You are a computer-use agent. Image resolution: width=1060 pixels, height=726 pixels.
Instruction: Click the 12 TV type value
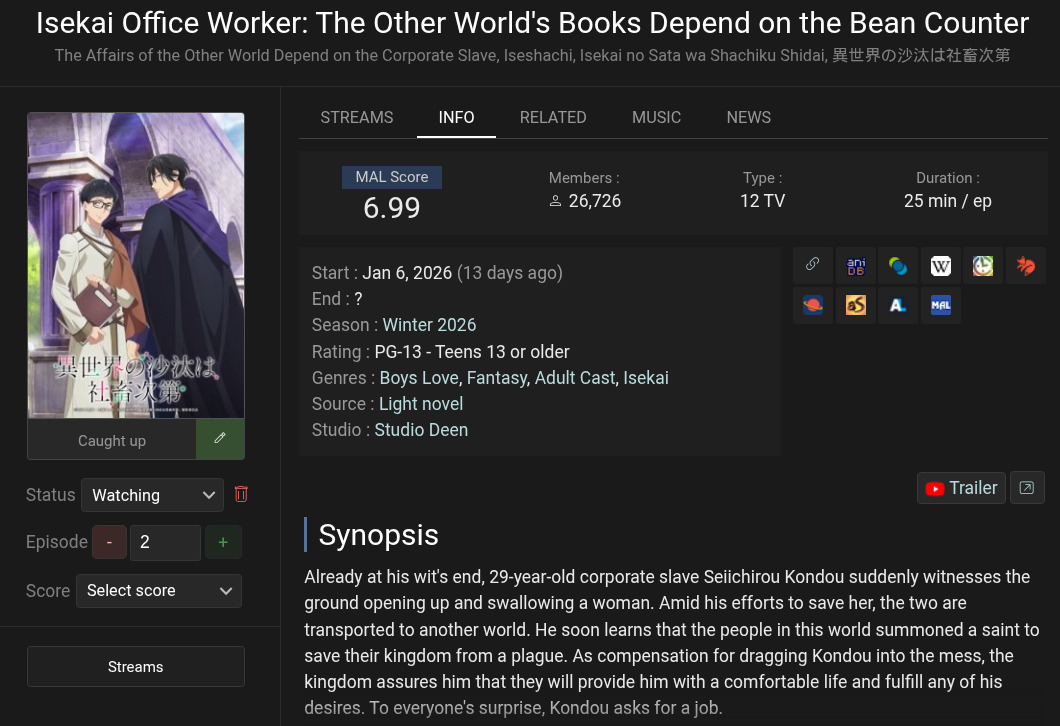pyautogui.click(x=763, y=201)
